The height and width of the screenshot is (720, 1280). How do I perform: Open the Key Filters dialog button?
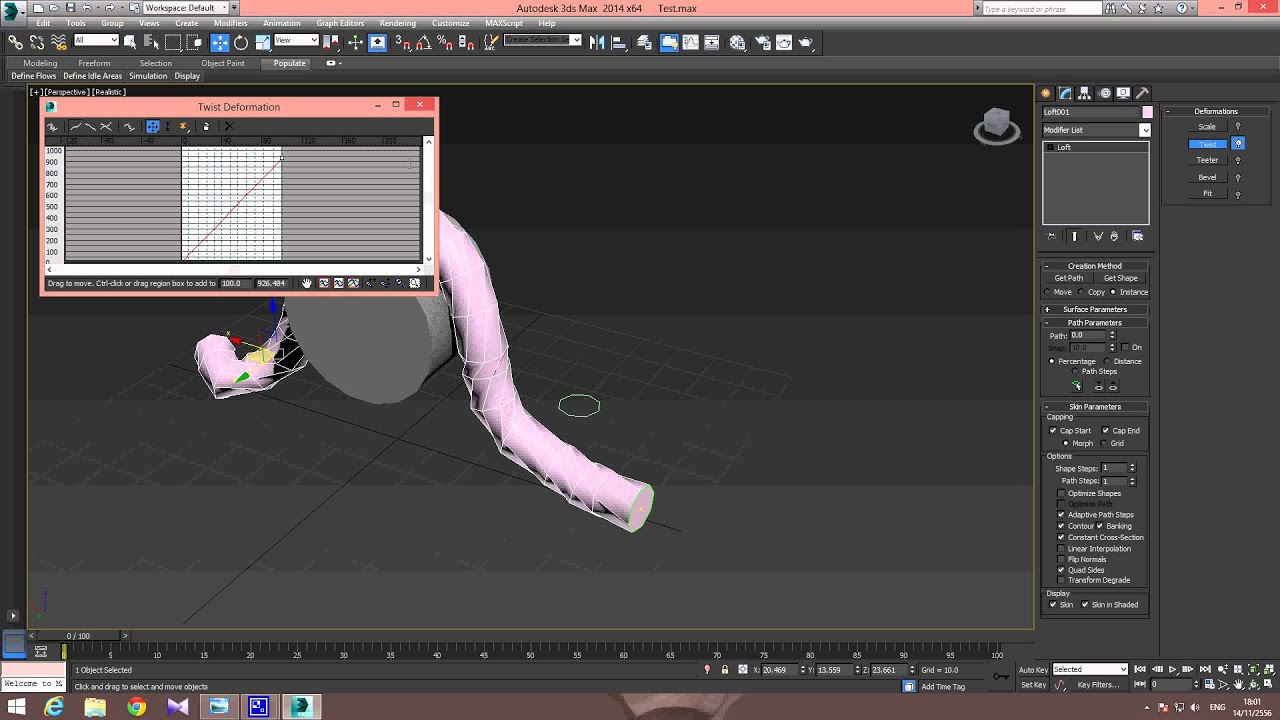coord(1098,685)
